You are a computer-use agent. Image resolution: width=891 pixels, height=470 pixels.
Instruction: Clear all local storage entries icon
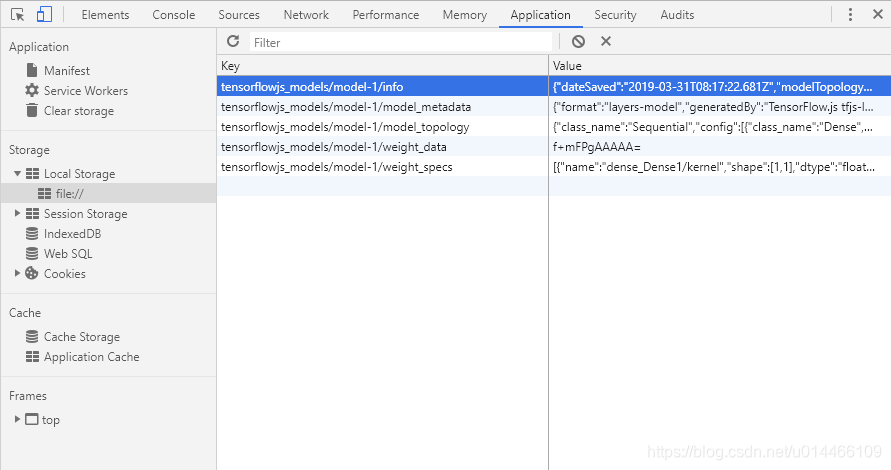[x=578, y=41]
